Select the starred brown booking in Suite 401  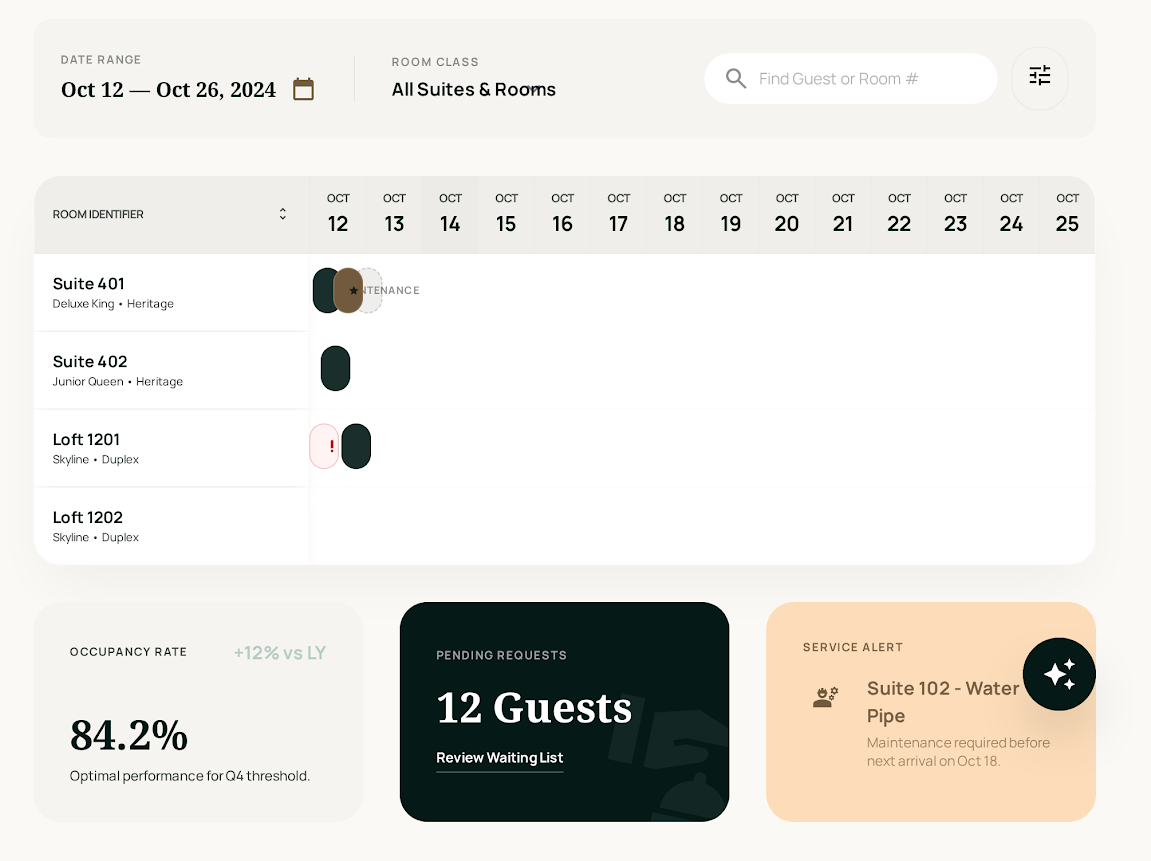tap(348, 290)
